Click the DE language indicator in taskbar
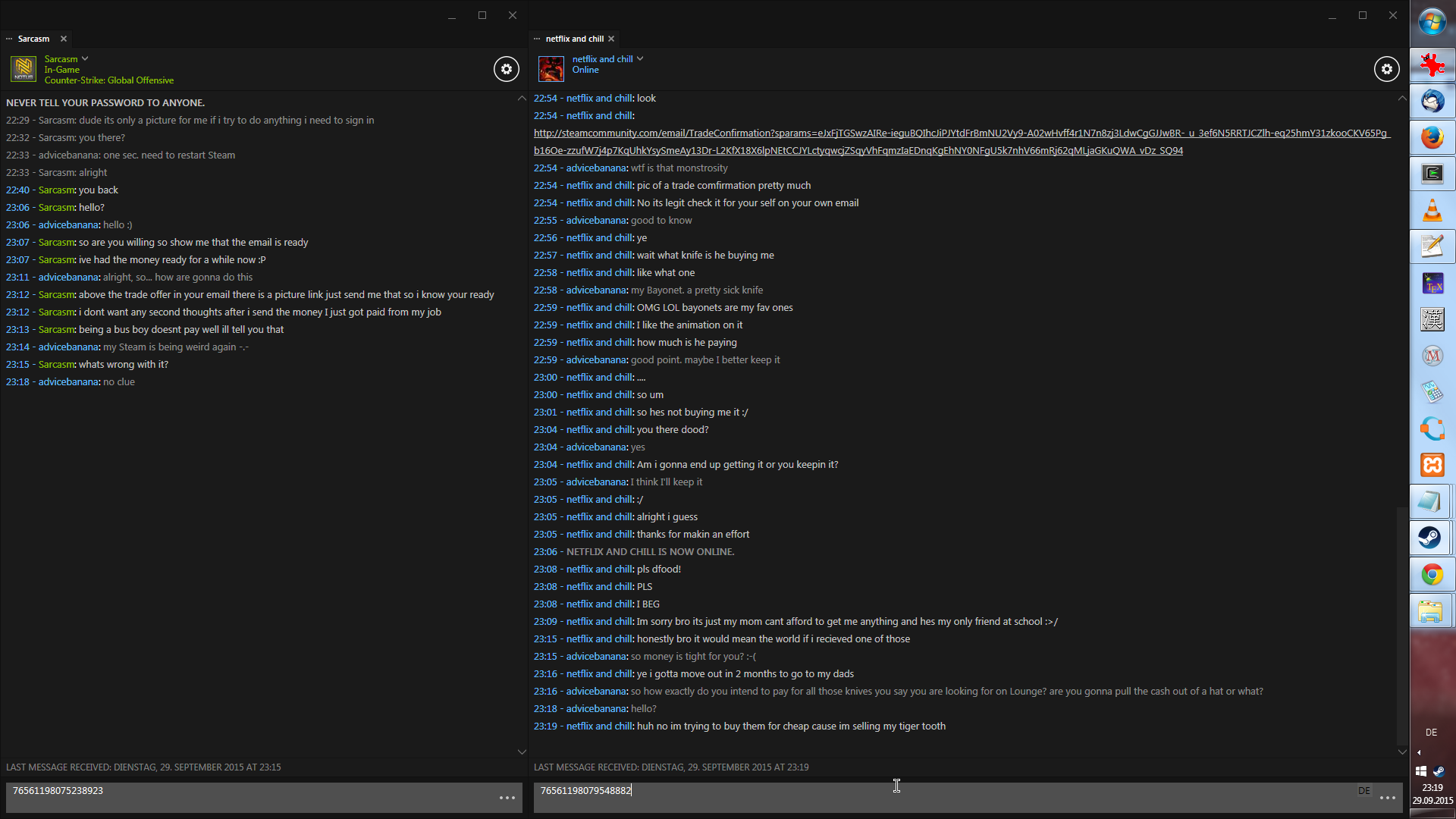The image size is (1456, 819). point(1431,733)
